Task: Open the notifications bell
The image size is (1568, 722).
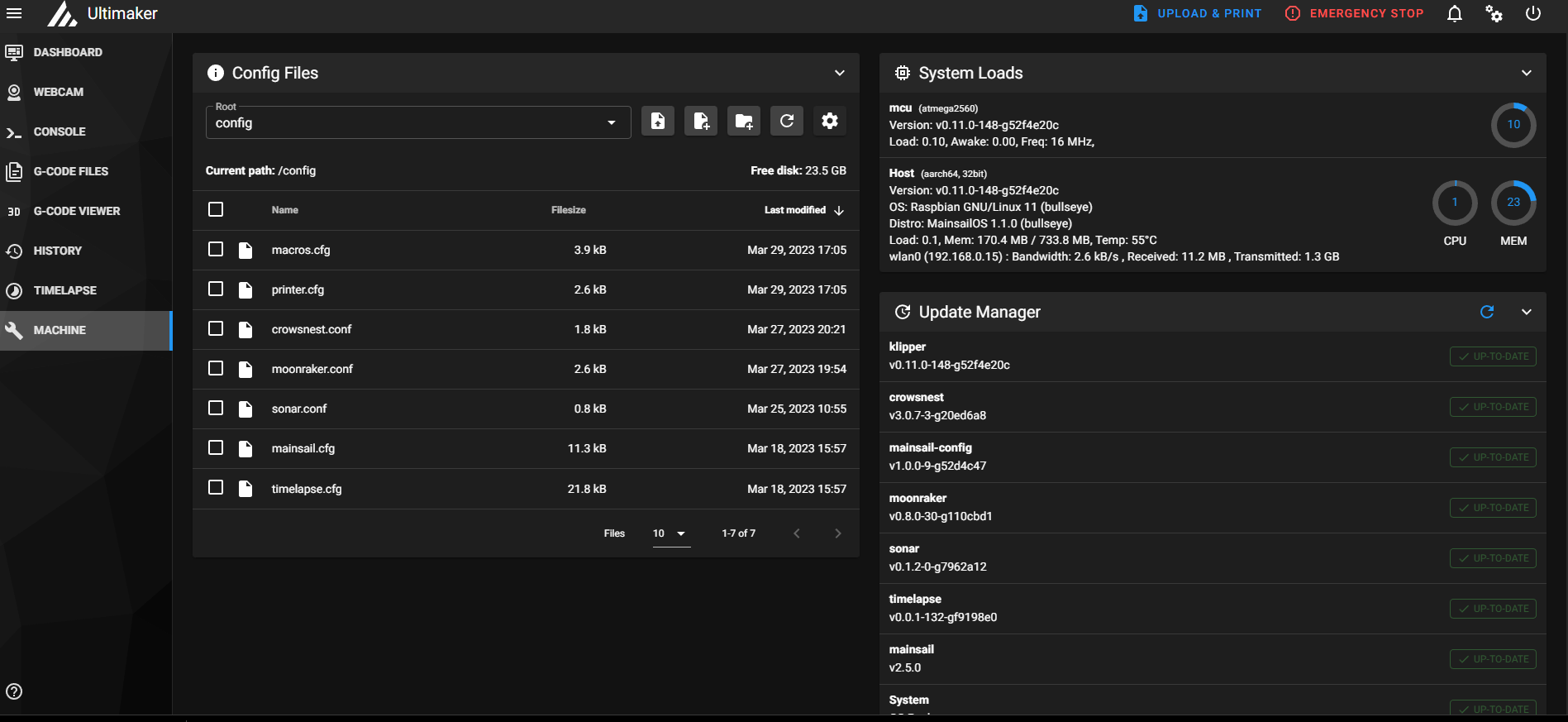Action: 1455,13
